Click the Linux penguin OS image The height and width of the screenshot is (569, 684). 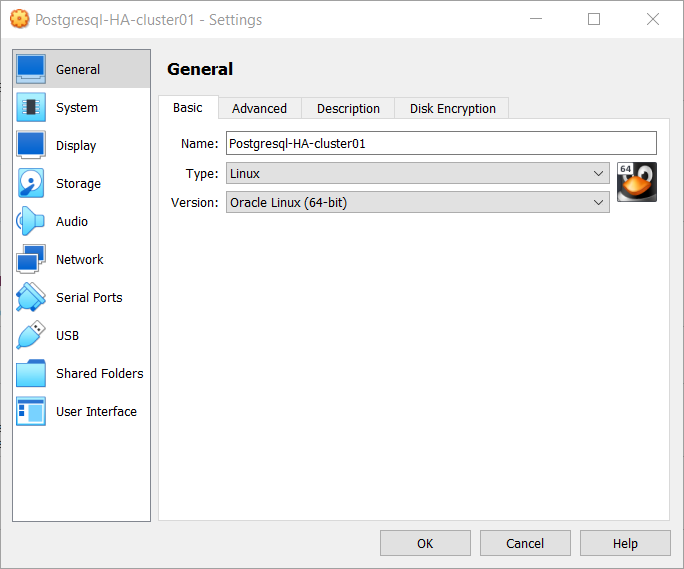point(636,182)
